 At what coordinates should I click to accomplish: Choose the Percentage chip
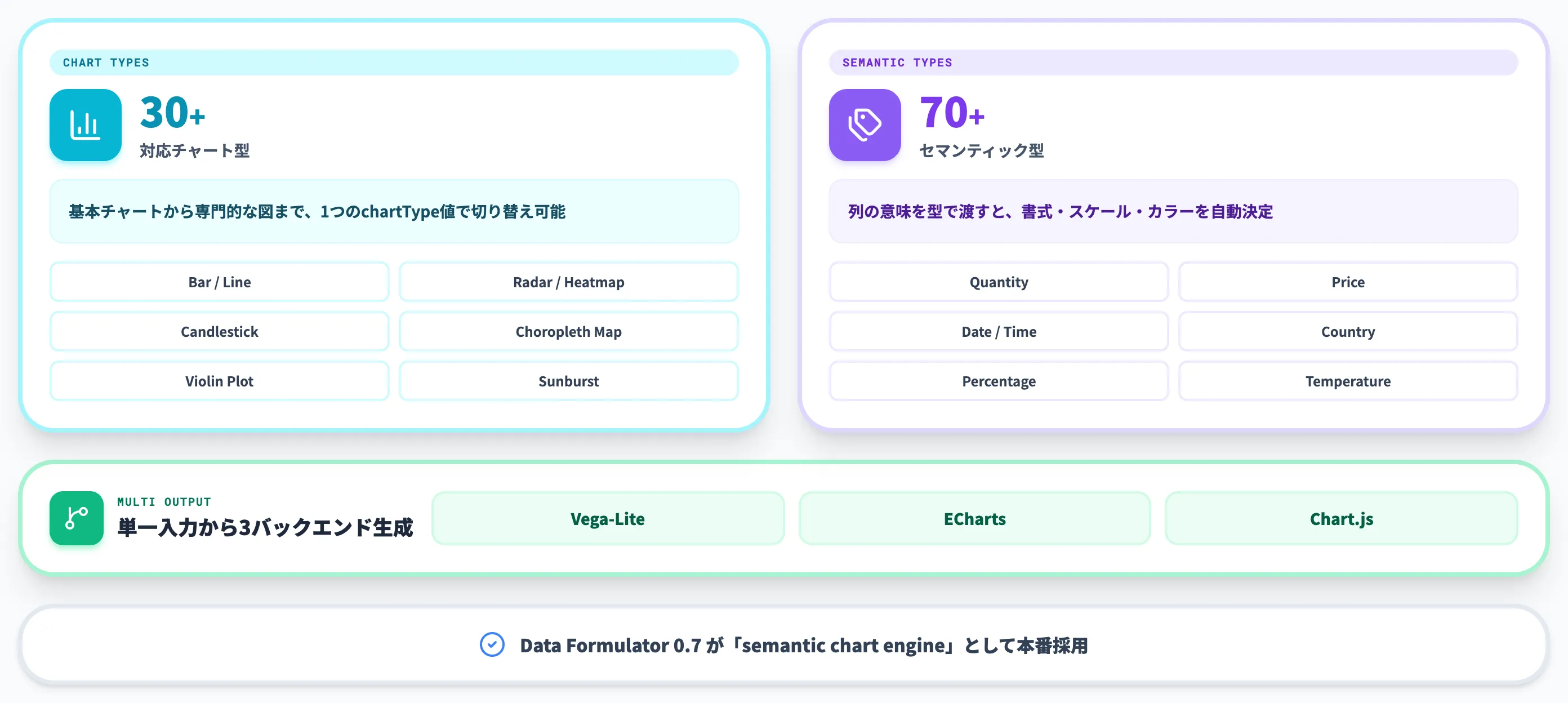point(998,381)
